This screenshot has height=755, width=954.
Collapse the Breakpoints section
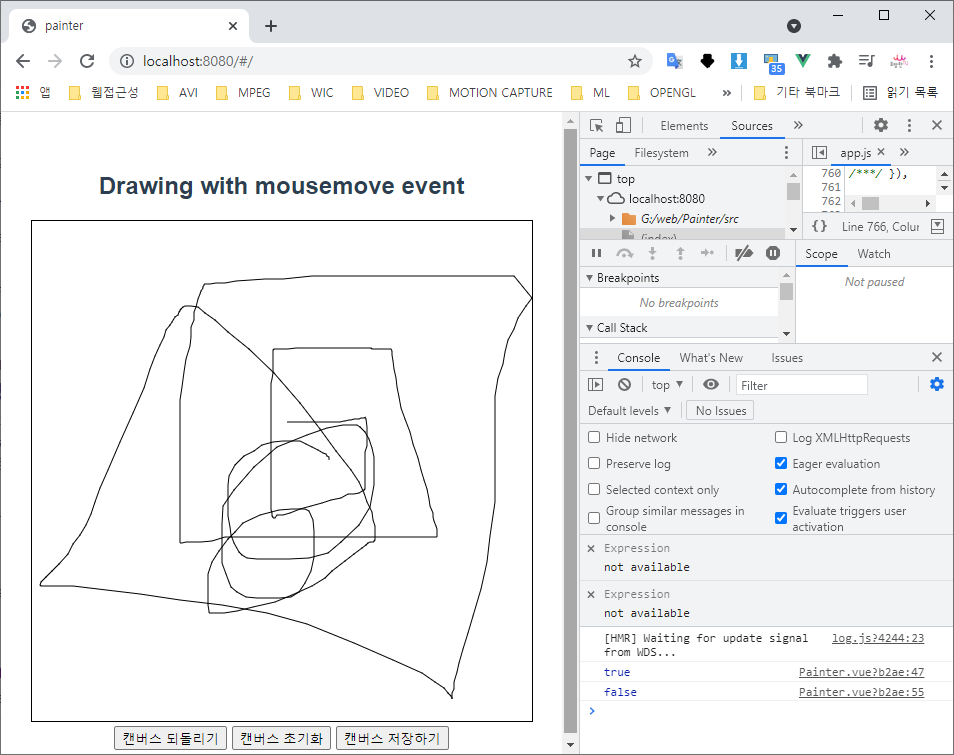[589, 278]
